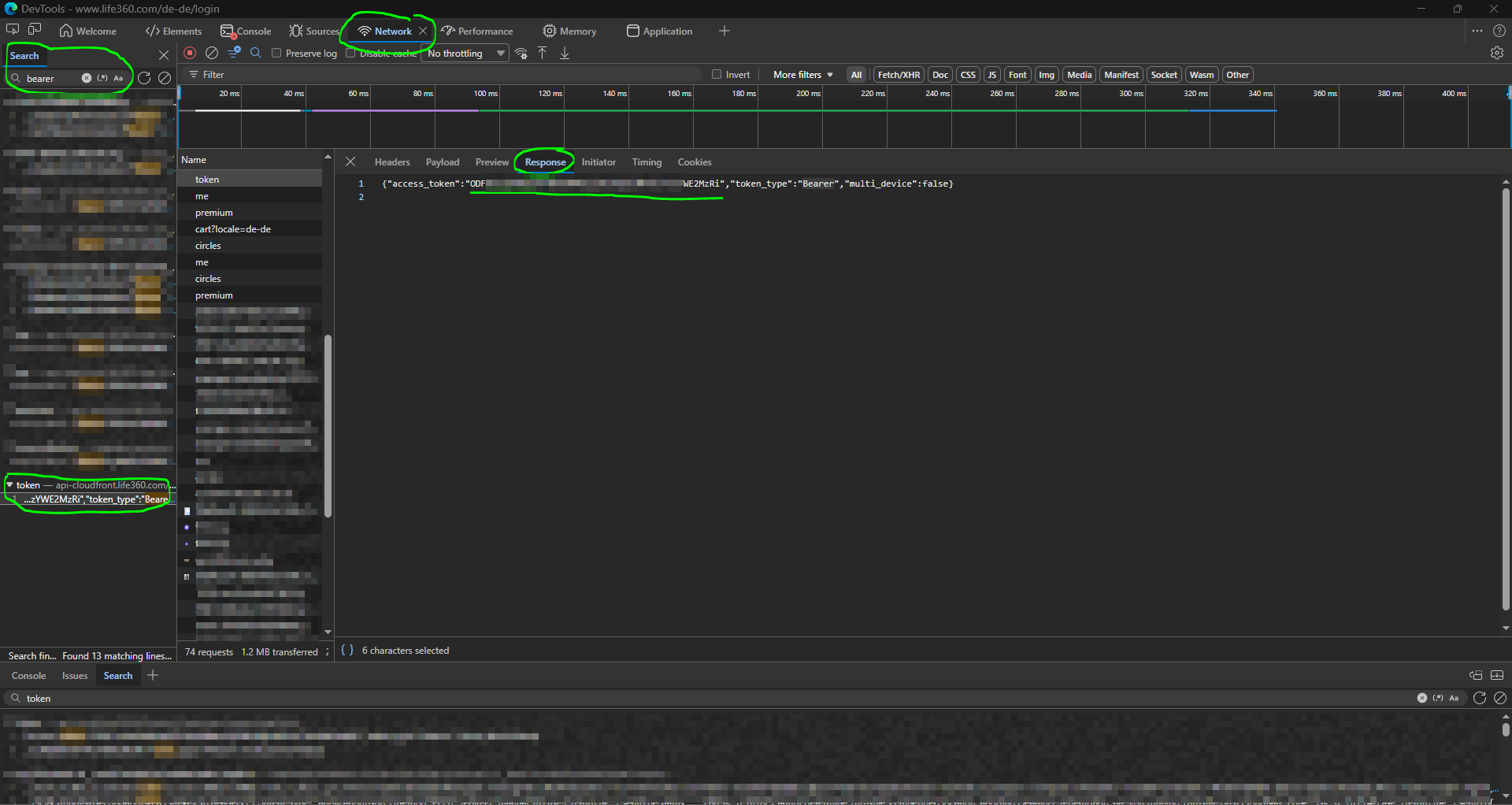The width and height of the screenshot is (1512, 805).
Task: Show only Font requests
Action: 1017,75
